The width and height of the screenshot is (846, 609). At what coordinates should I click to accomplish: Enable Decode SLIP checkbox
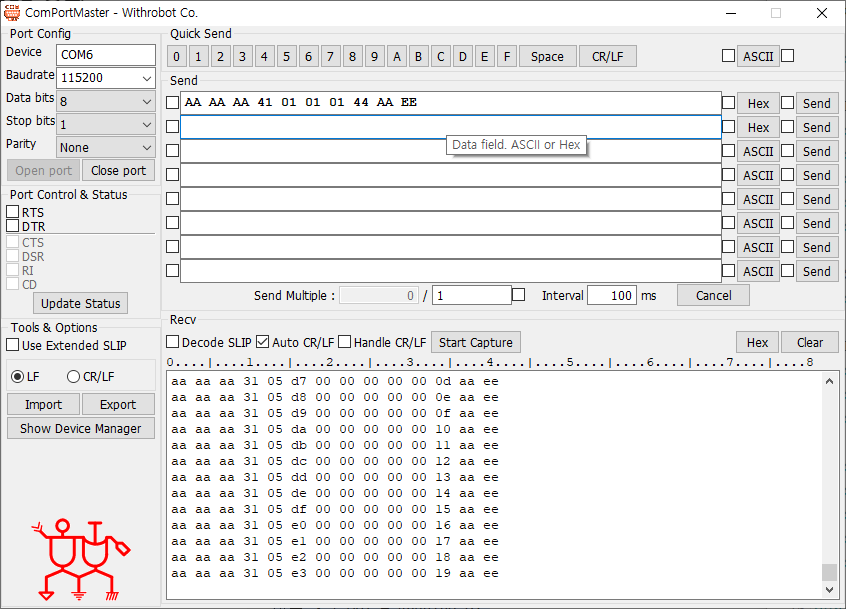point(172,341)
